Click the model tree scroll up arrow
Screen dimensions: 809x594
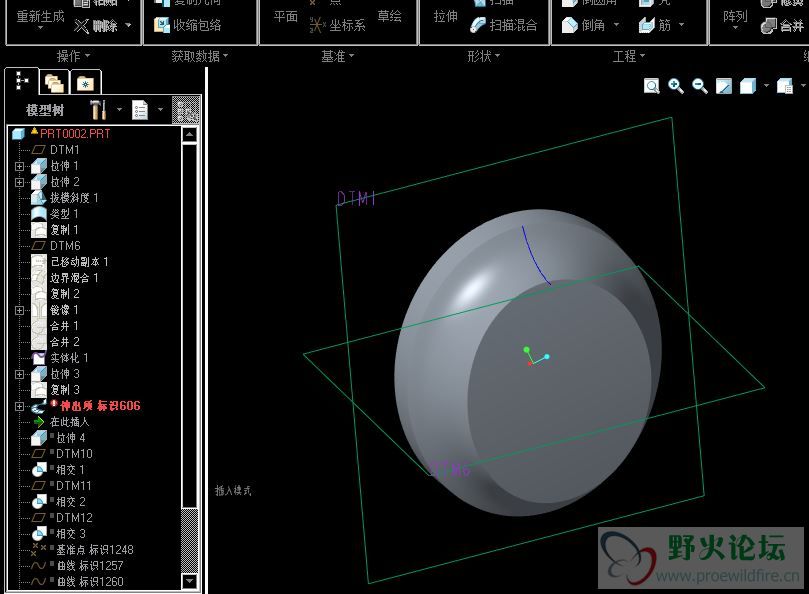tap(189, 134)
